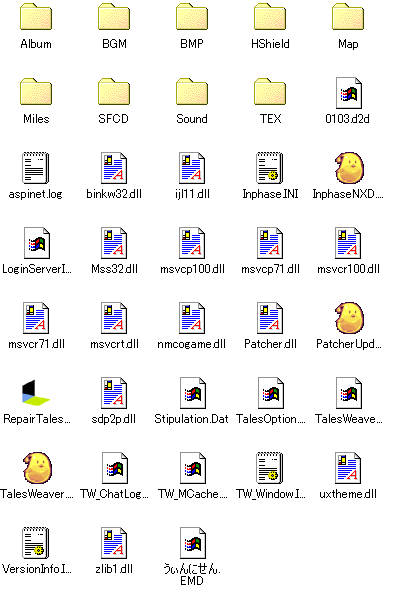Select the msvcrt.dll file icon
Screen dimensions: 394x598
(114, 318)
